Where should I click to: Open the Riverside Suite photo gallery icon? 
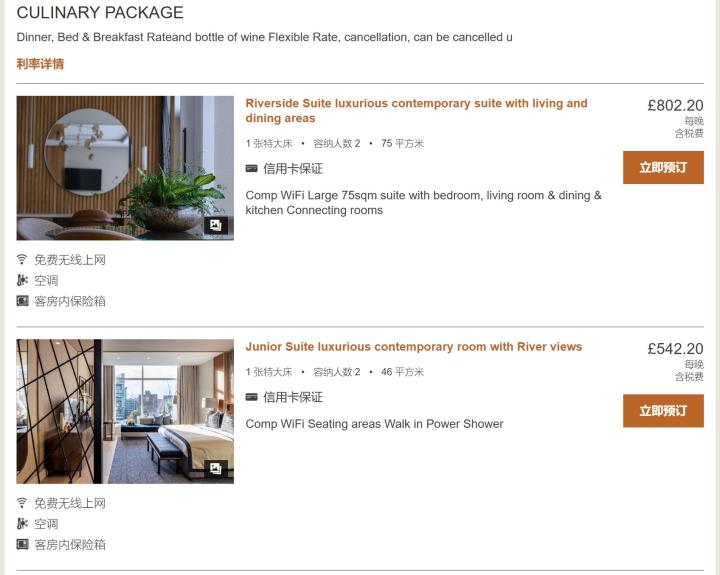(216, 225)
